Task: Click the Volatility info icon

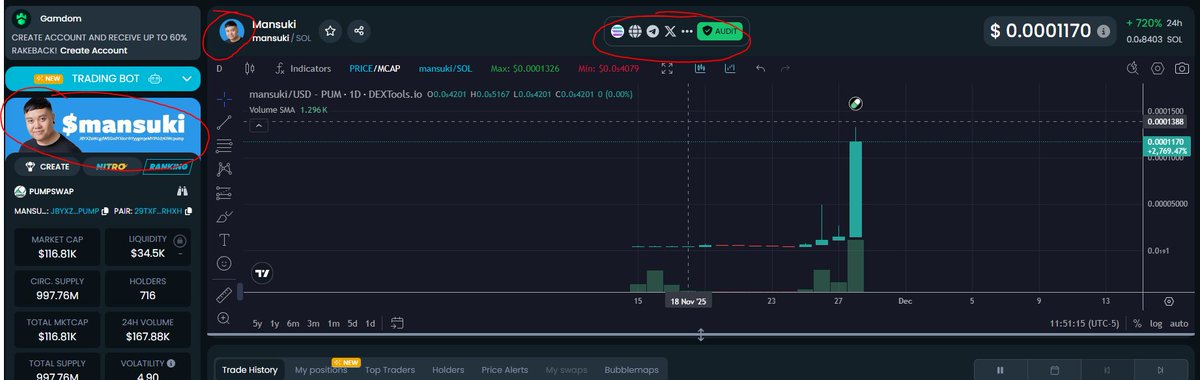Action: click(172, 363)
